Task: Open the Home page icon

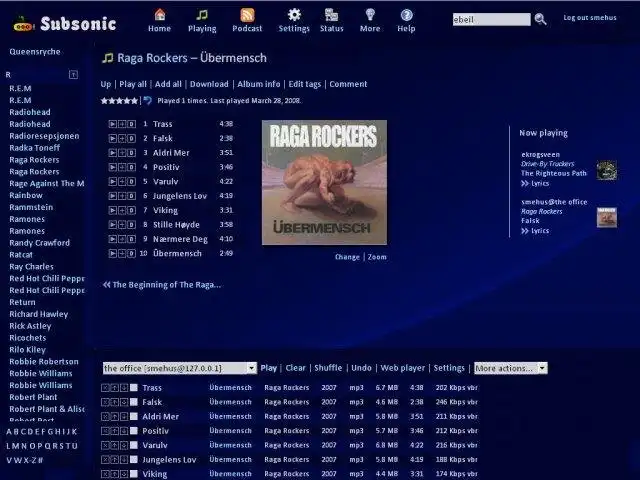Action: pyautogui.click(x=160, y=15)
